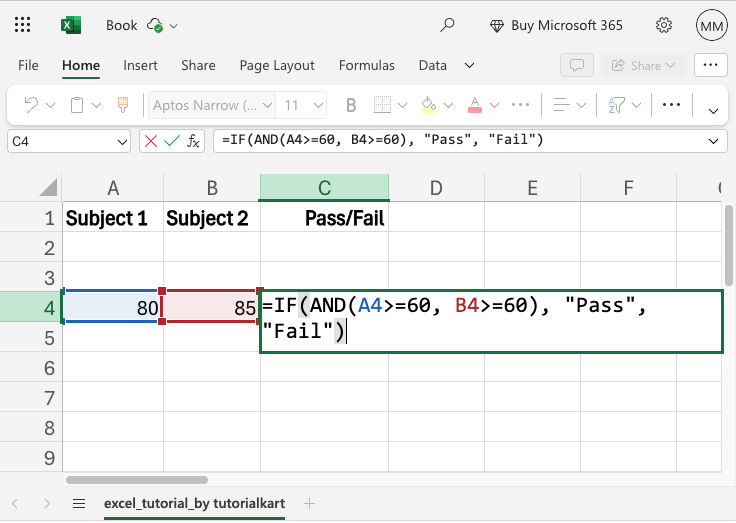Click the Subject 1 header cell

click(113, 218)
